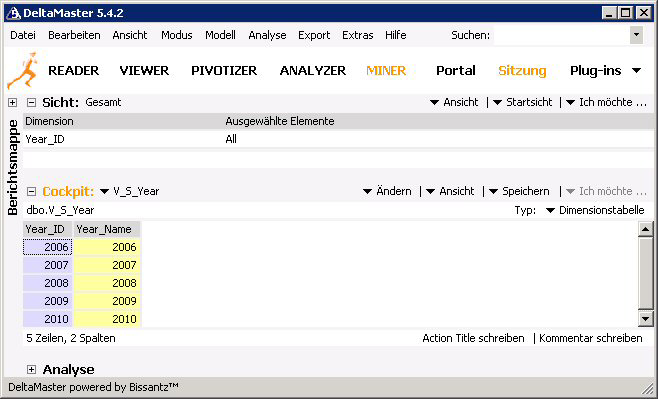Open the Datei menu
Screen dimensions: 658x399
(23, 35)
